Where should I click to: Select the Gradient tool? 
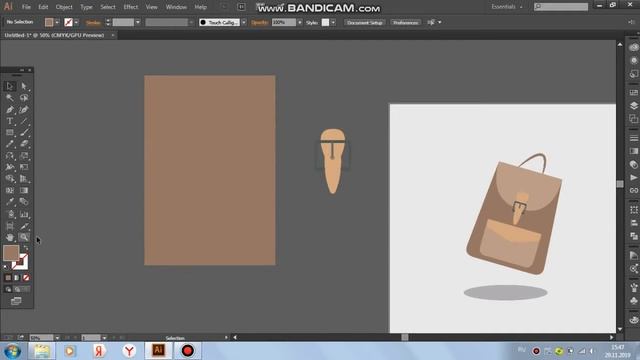click(x=24, y=190)
